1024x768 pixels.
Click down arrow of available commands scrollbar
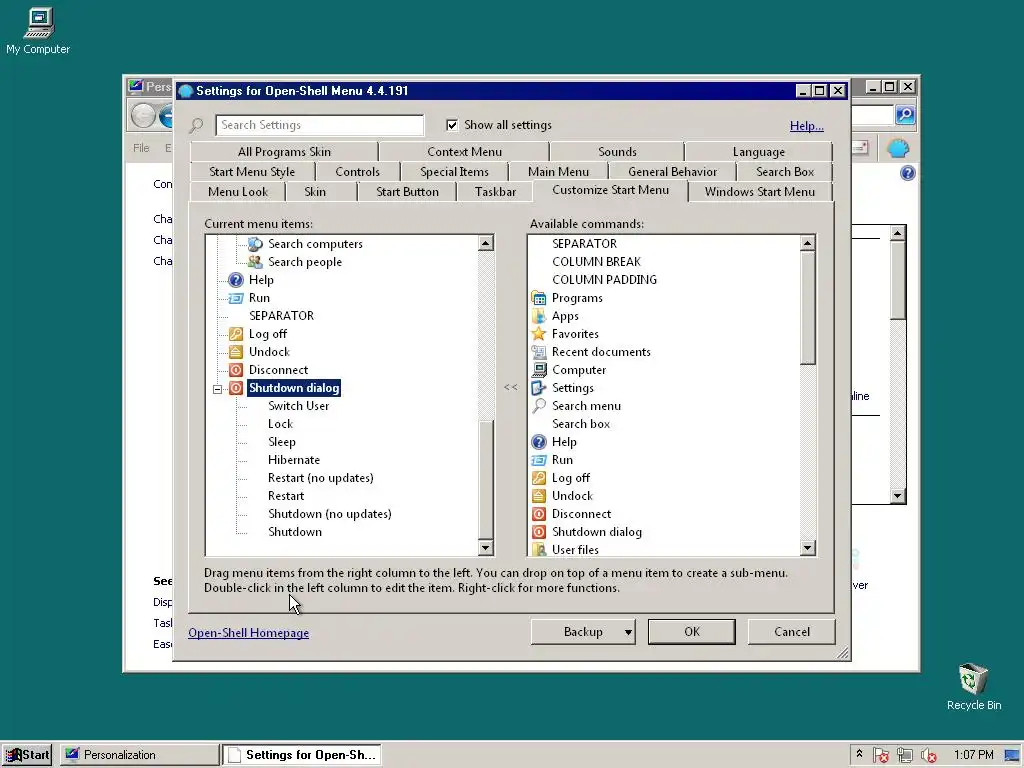click(807, 547)
